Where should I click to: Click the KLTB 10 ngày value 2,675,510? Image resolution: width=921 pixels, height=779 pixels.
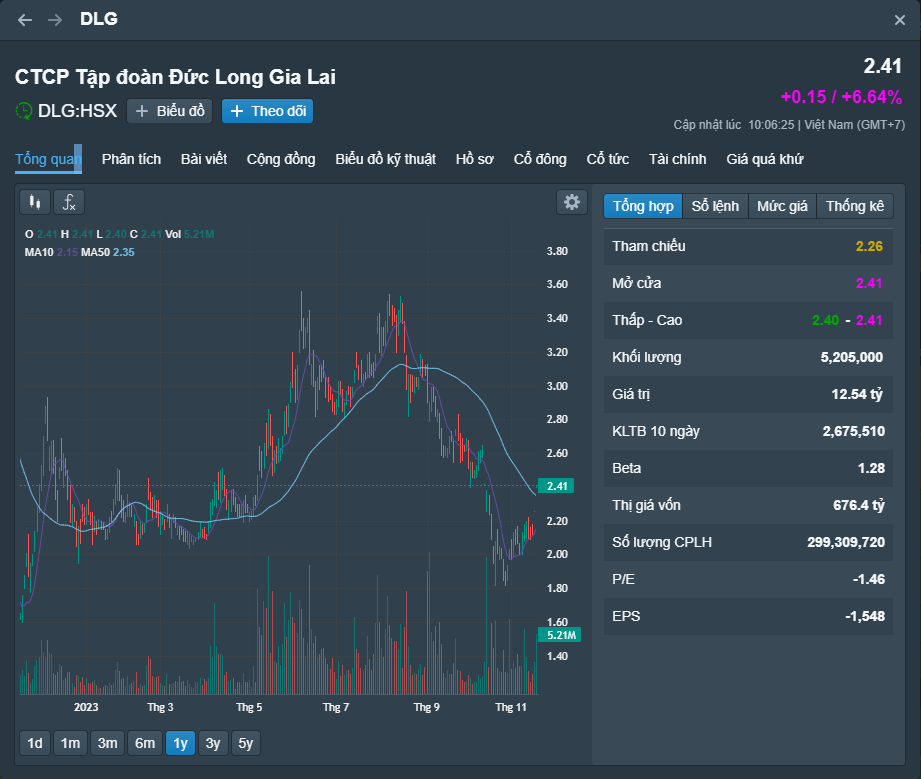[x=853, y=431]
